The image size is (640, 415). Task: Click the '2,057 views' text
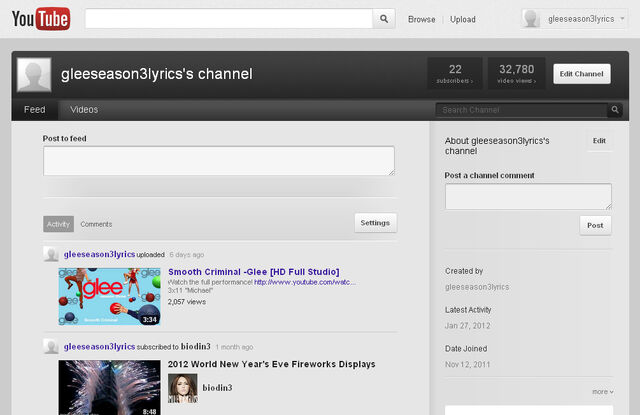pos(187,302)
